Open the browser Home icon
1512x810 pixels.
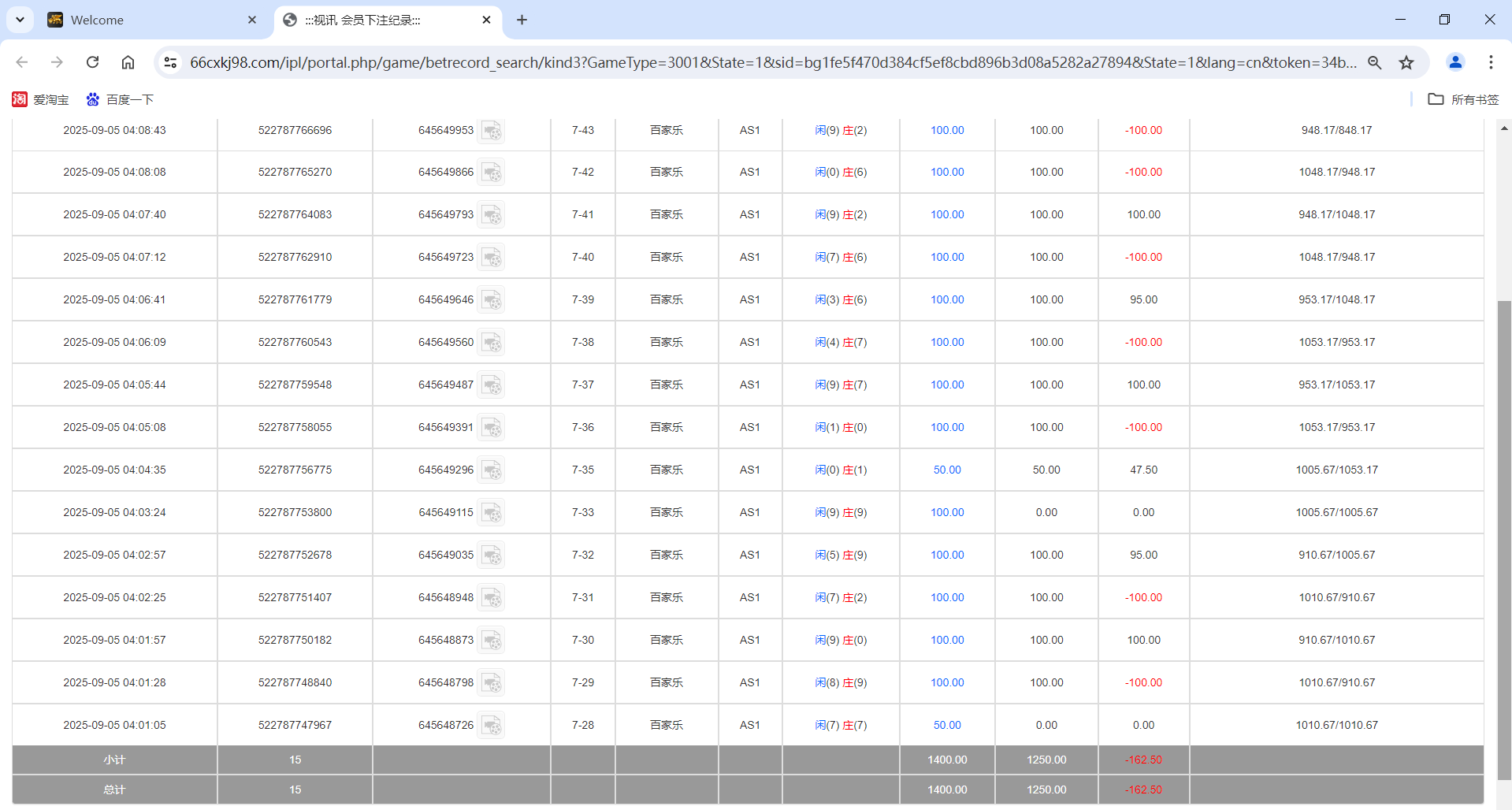[x=128, y=62]
